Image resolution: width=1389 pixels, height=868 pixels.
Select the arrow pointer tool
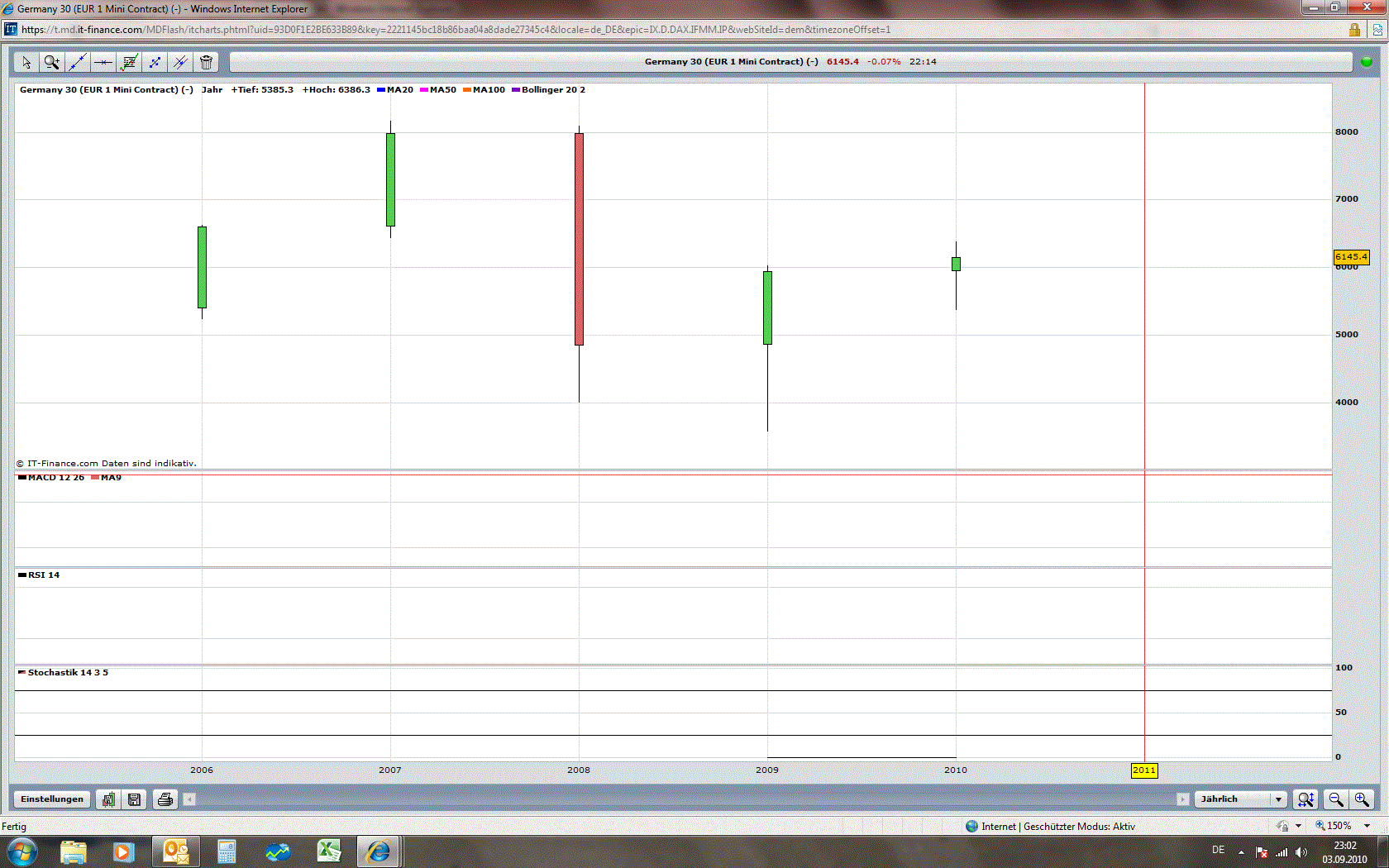click(x=26, y=62)
